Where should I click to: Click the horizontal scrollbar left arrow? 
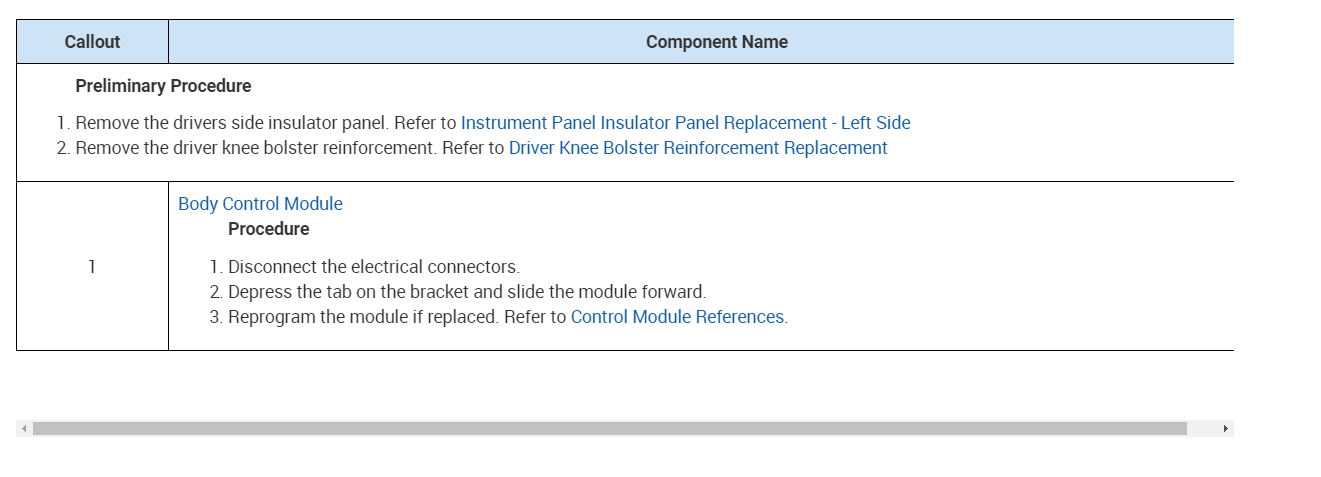pos(24,428)
